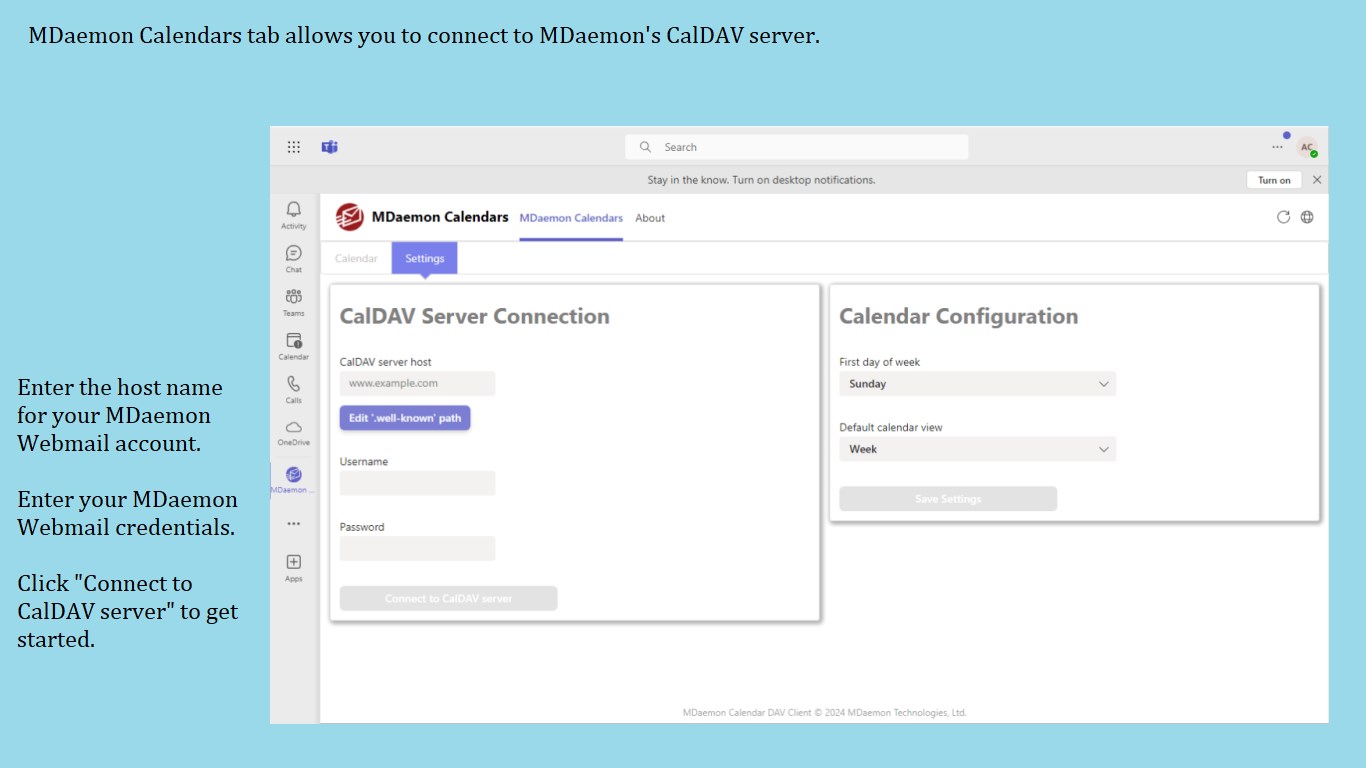Click the 'CalDAV Server Connection' heading
The width and height of the screenshot is (1366, 768).
click(x=474, y=316)
